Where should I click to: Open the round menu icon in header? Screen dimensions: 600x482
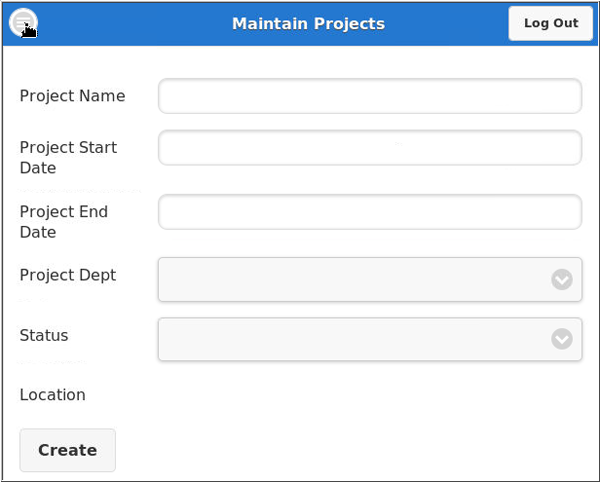pos(23,23)
